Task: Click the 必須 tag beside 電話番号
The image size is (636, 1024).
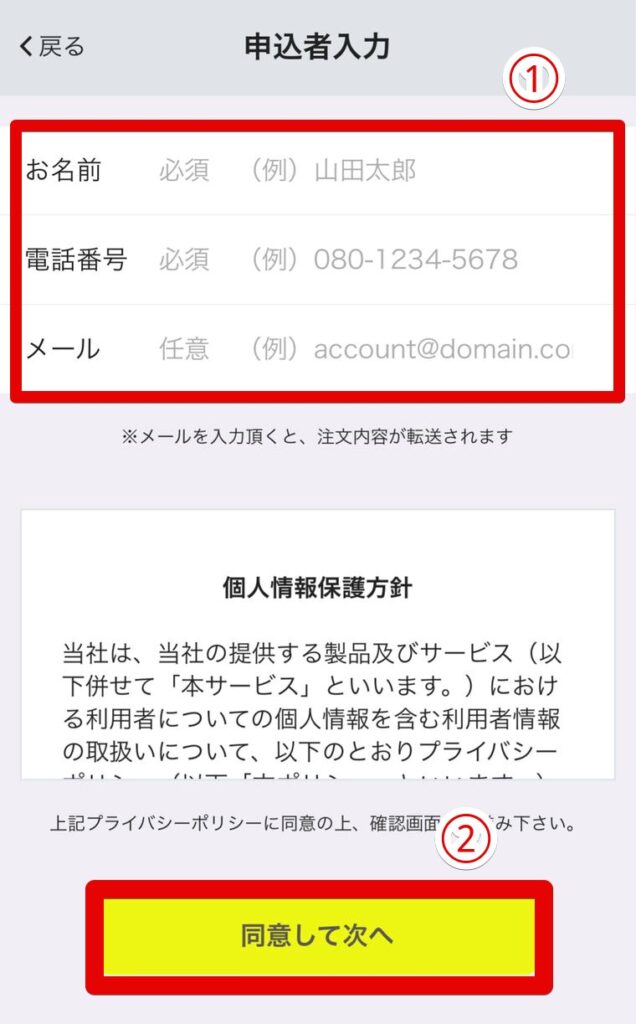Action: pos(184,259)
